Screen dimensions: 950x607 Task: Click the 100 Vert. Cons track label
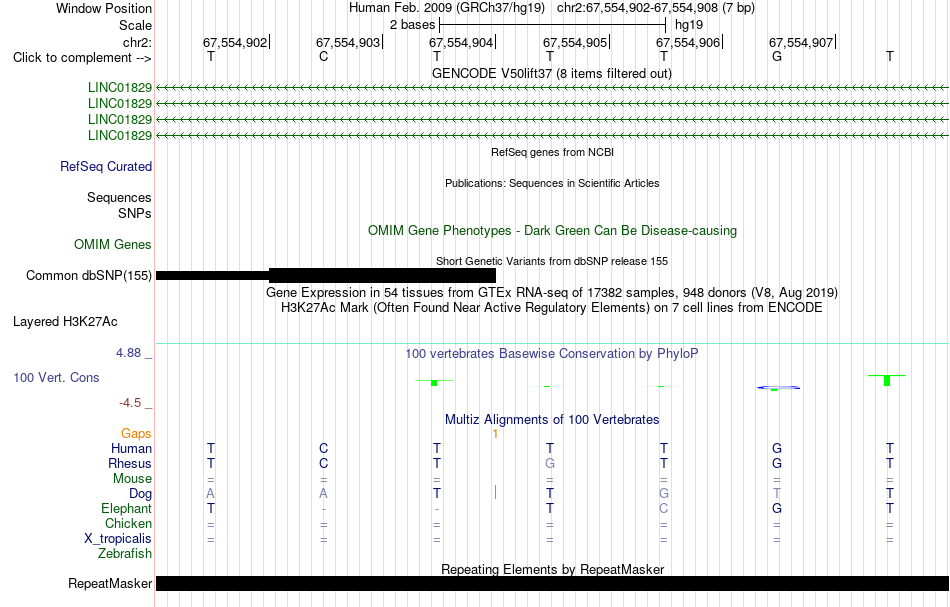pyautogui.click(x=56, y=377)
